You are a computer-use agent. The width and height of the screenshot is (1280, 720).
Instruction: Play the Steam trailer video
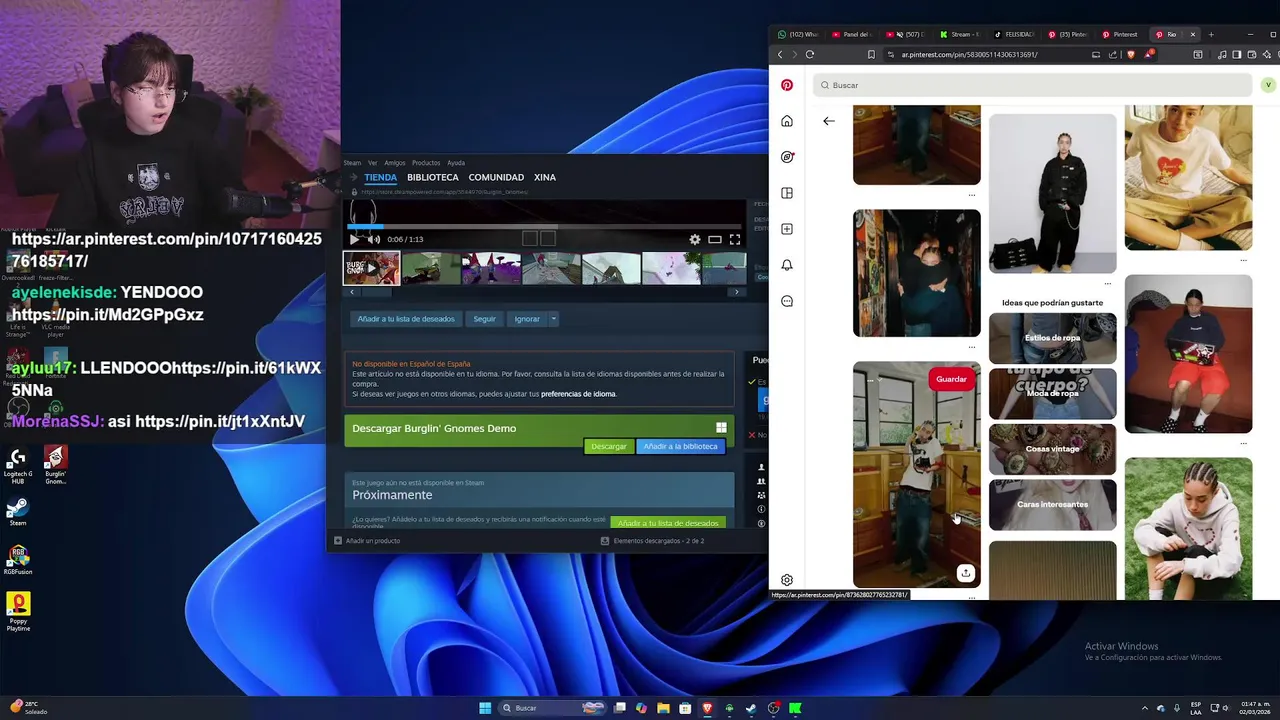354,239
